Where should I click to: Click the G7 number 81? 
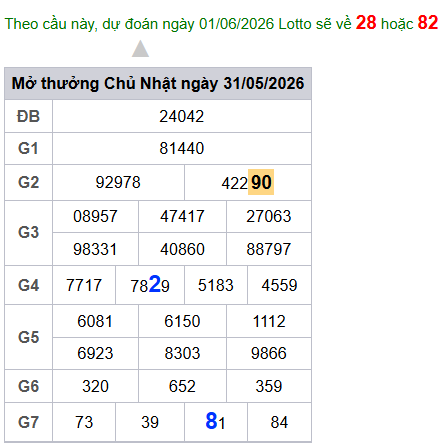pos(215,421)
